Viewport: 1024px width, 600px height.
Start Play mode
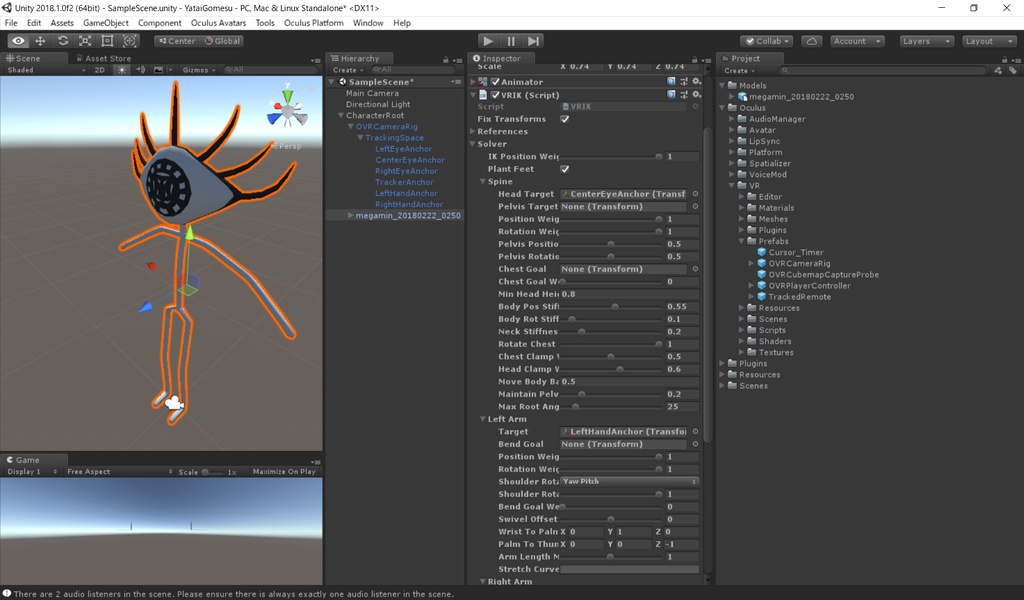pos(488,41)
